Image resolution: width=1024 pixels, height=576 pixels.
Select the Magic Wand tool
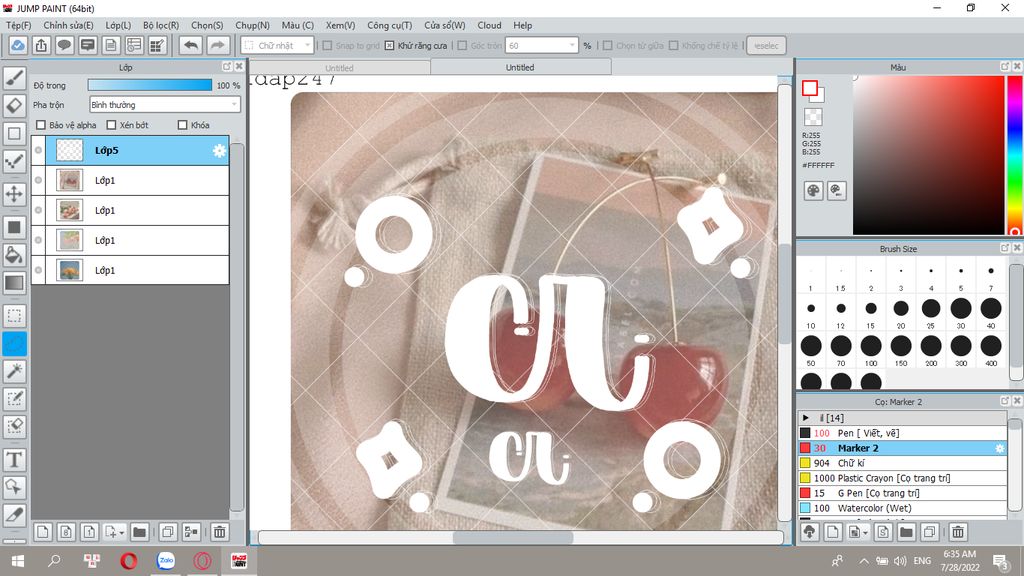point(14,371)
